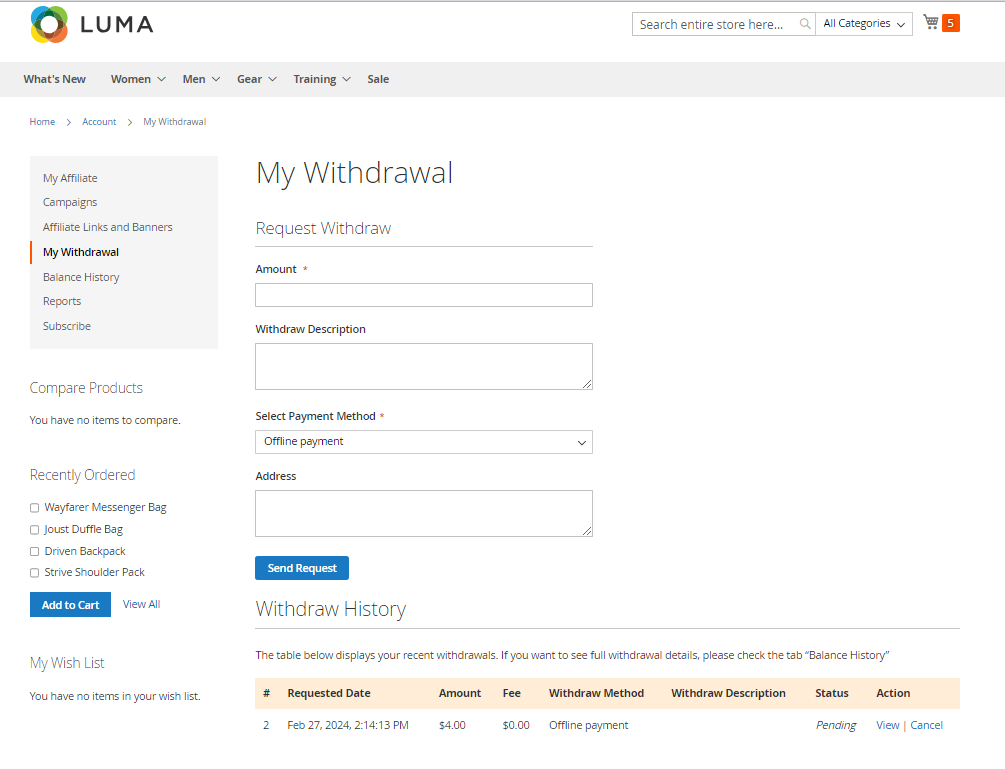Enable the Strive Shoulder Pack checkbox
Image resolution: width=1005 pixels, height=769 pixels.
(35, 573)
